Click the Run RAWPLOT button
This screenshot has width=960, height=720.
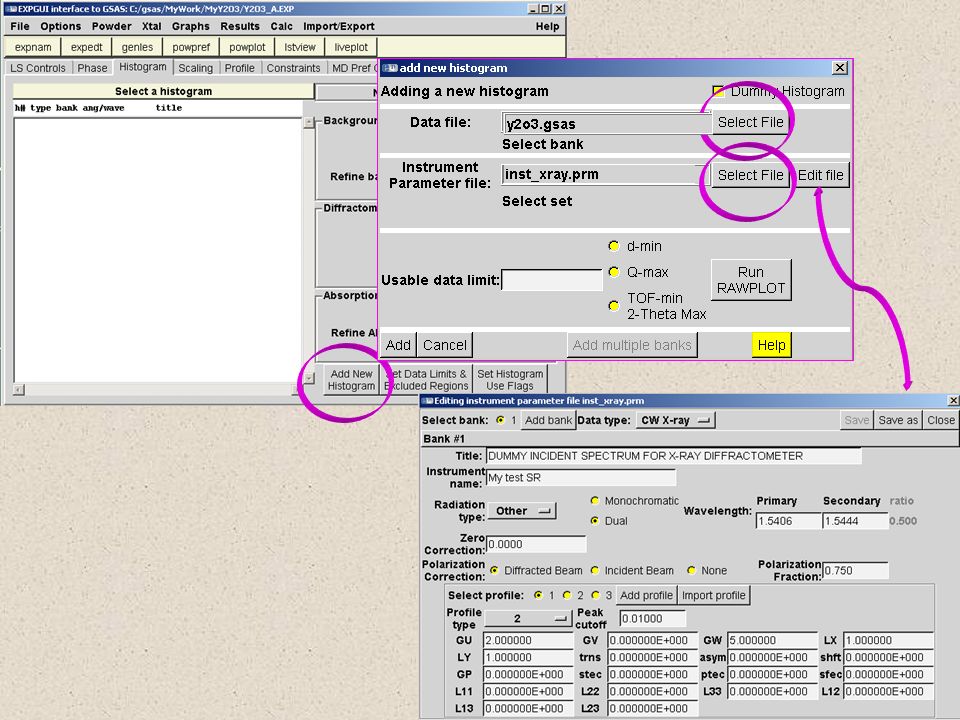(751, 280)
